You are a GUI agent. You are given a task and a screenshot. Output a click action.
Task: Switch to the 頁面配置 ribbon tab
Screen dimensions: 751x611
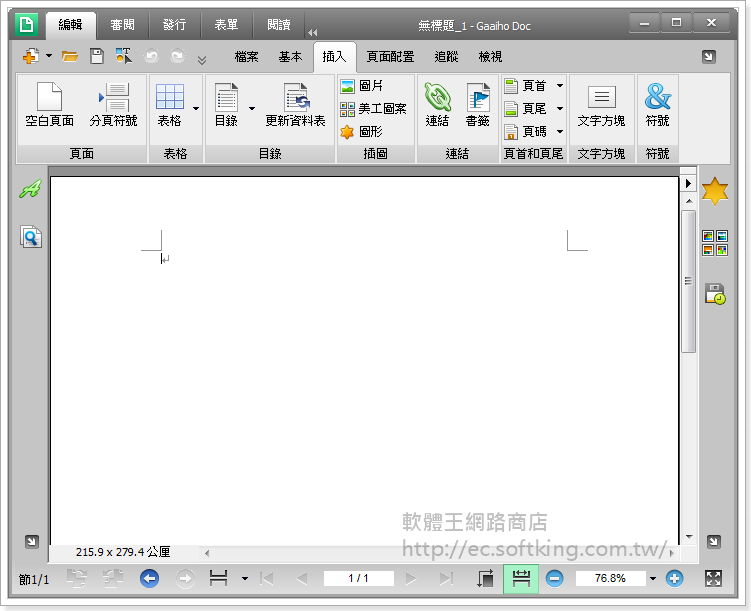(x=390, y=57)
